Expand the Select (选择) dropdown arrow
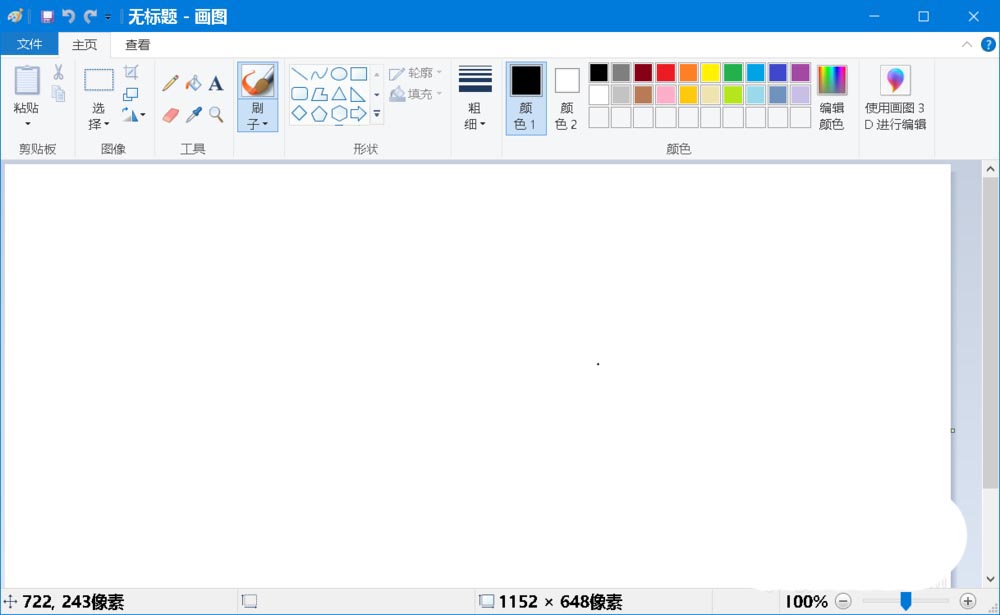The height and width of the screenshot is (615, 1000). click(x=107, y=124)
